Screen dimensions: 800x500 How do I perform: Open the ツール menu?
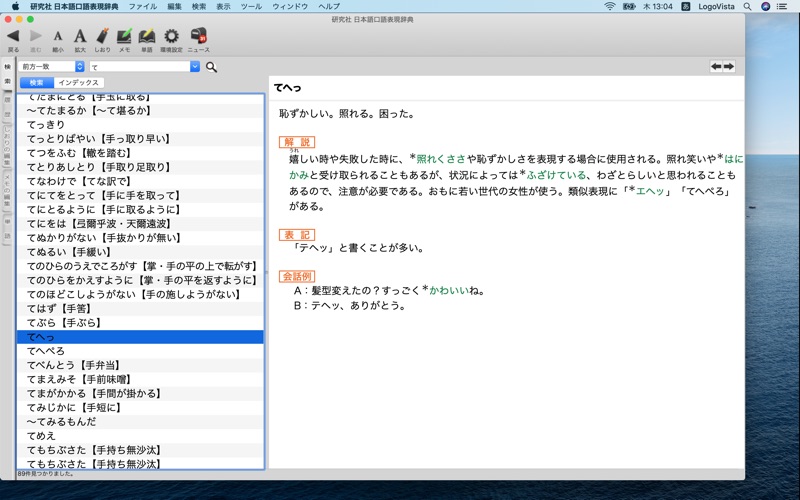coord(251,6)
